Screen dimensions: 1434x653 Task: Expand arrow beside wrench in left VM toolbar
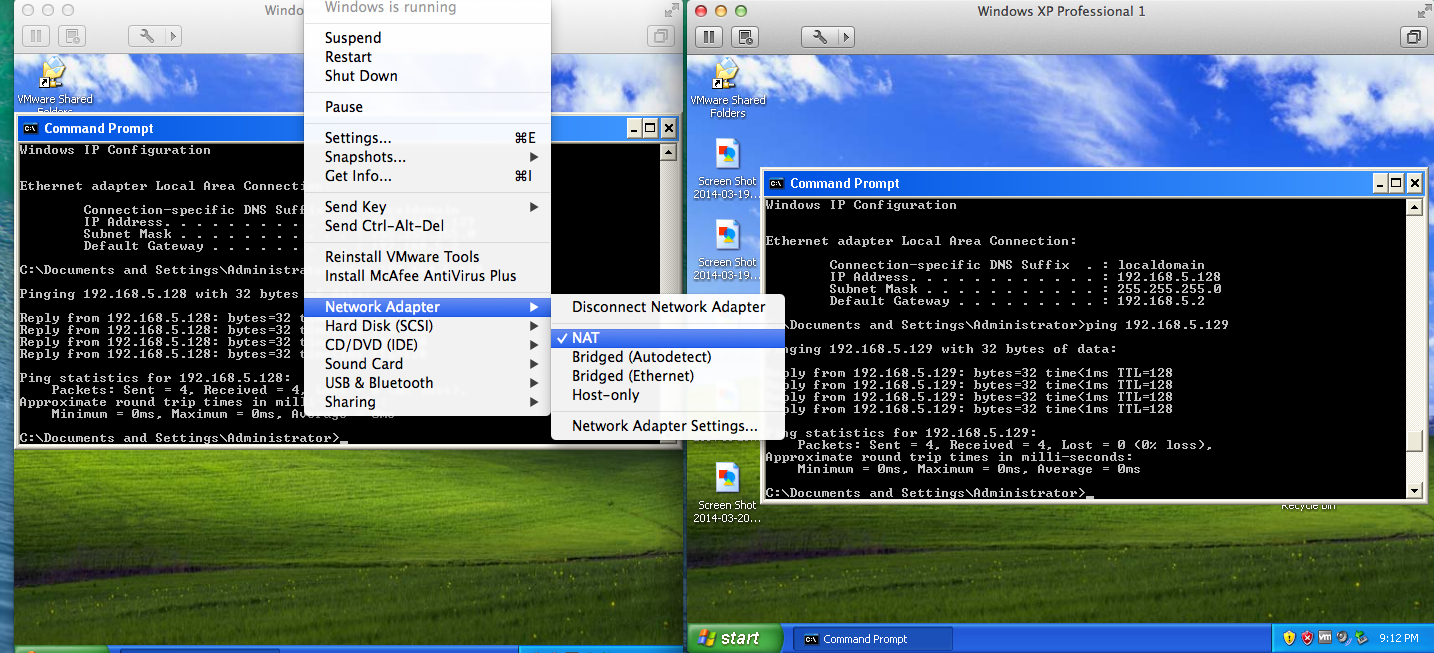tap(172, 37)
